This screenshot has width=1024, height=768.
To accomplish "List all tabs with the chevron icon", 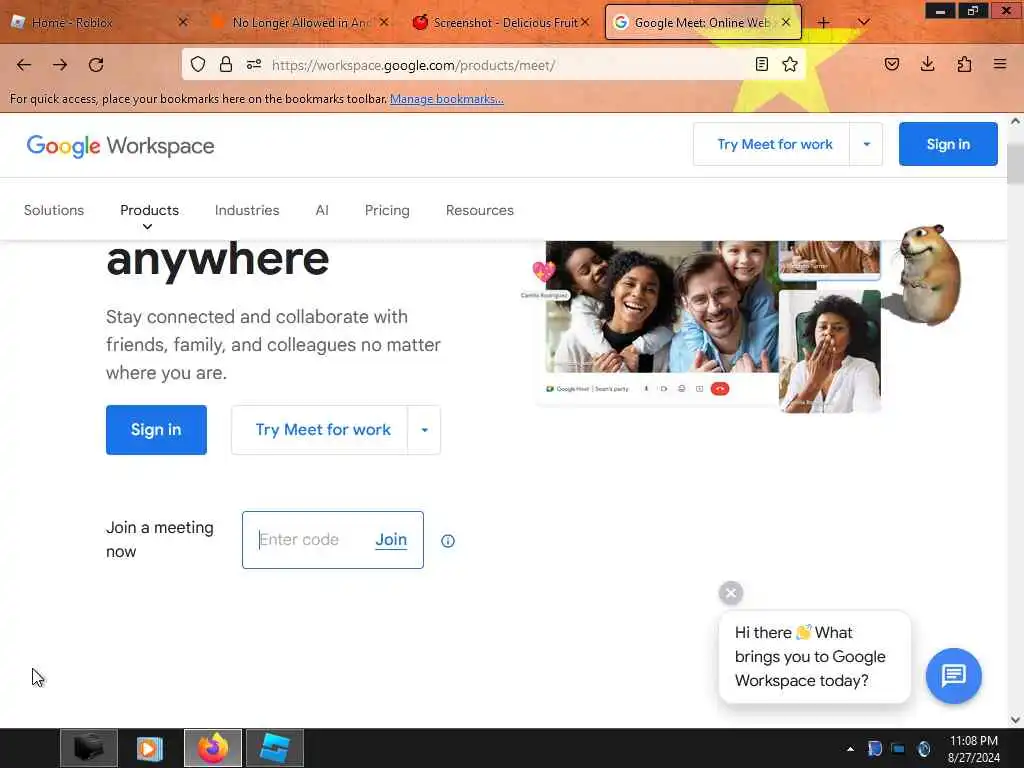I will point(863,22).
